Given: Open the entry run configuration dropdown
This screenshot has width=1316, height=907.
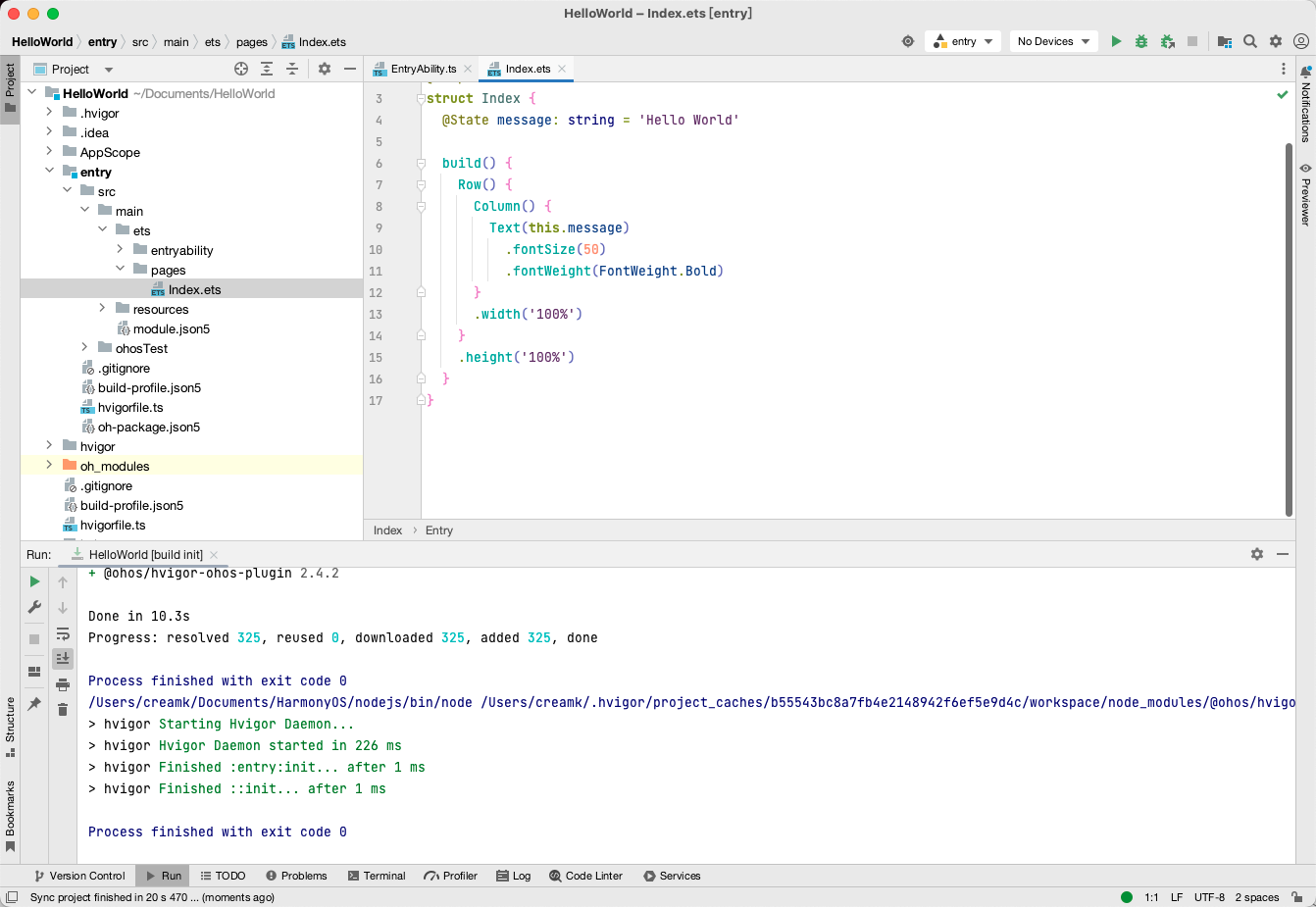Looking at the screenshot, I should pos(963,41).
